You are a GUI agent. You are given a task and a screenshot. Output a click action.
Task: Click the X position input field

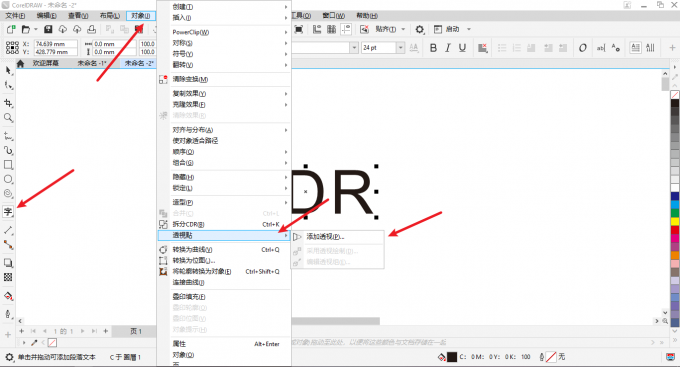tap(56, 44)
